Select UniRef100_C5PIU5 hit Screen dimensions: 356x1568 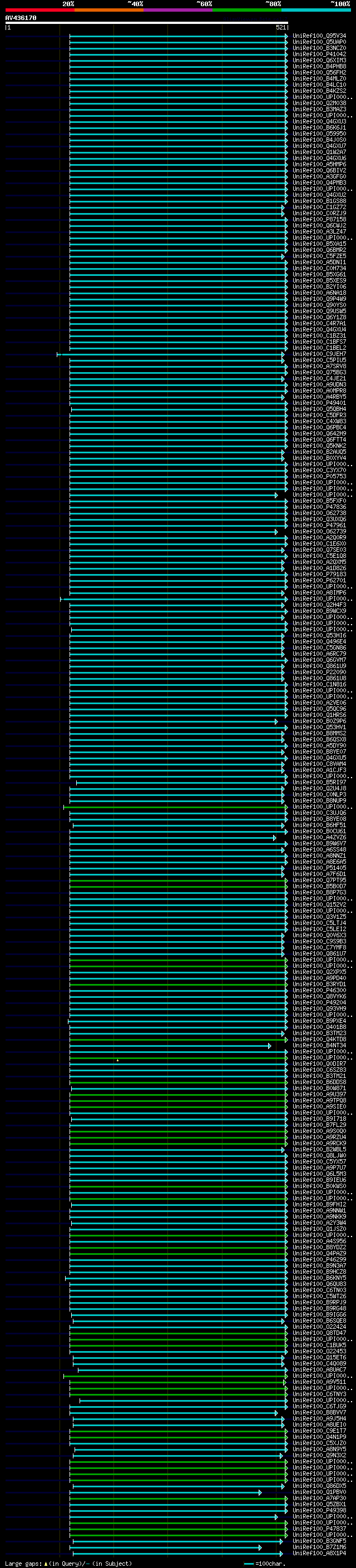[319, 360]
